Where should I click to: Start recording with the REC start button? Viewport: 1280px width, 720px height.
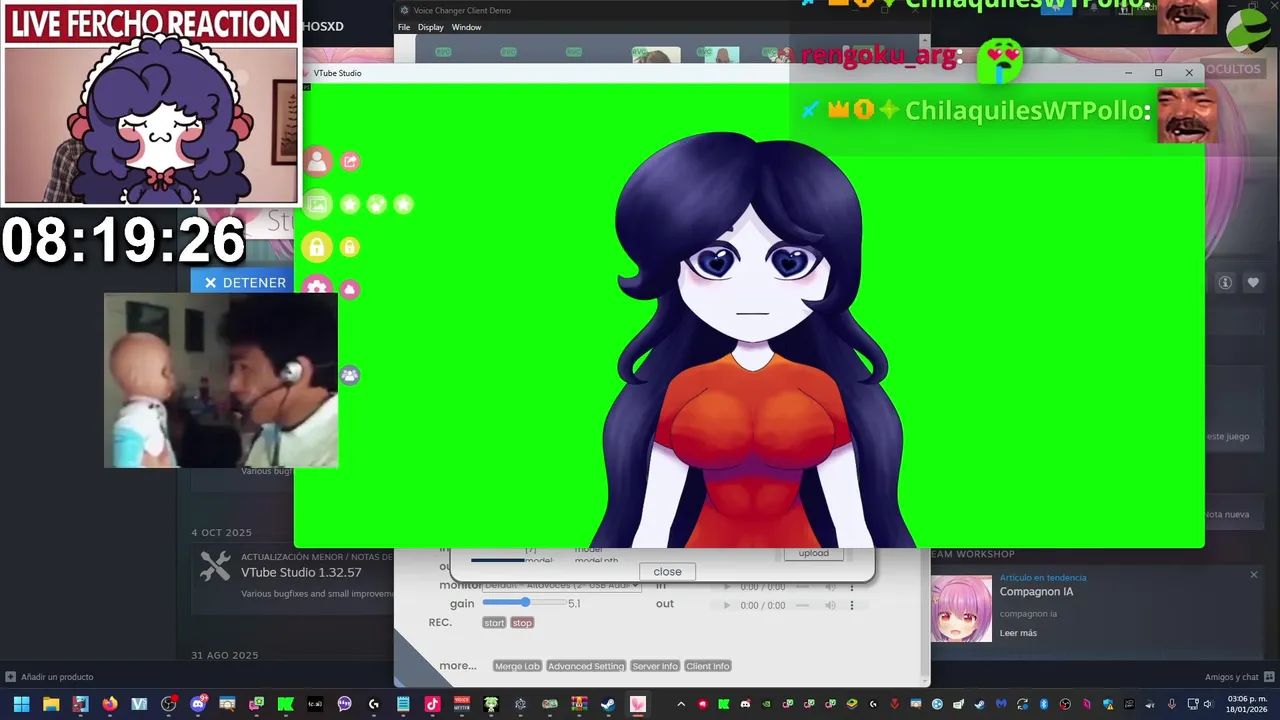click(494, 623)
